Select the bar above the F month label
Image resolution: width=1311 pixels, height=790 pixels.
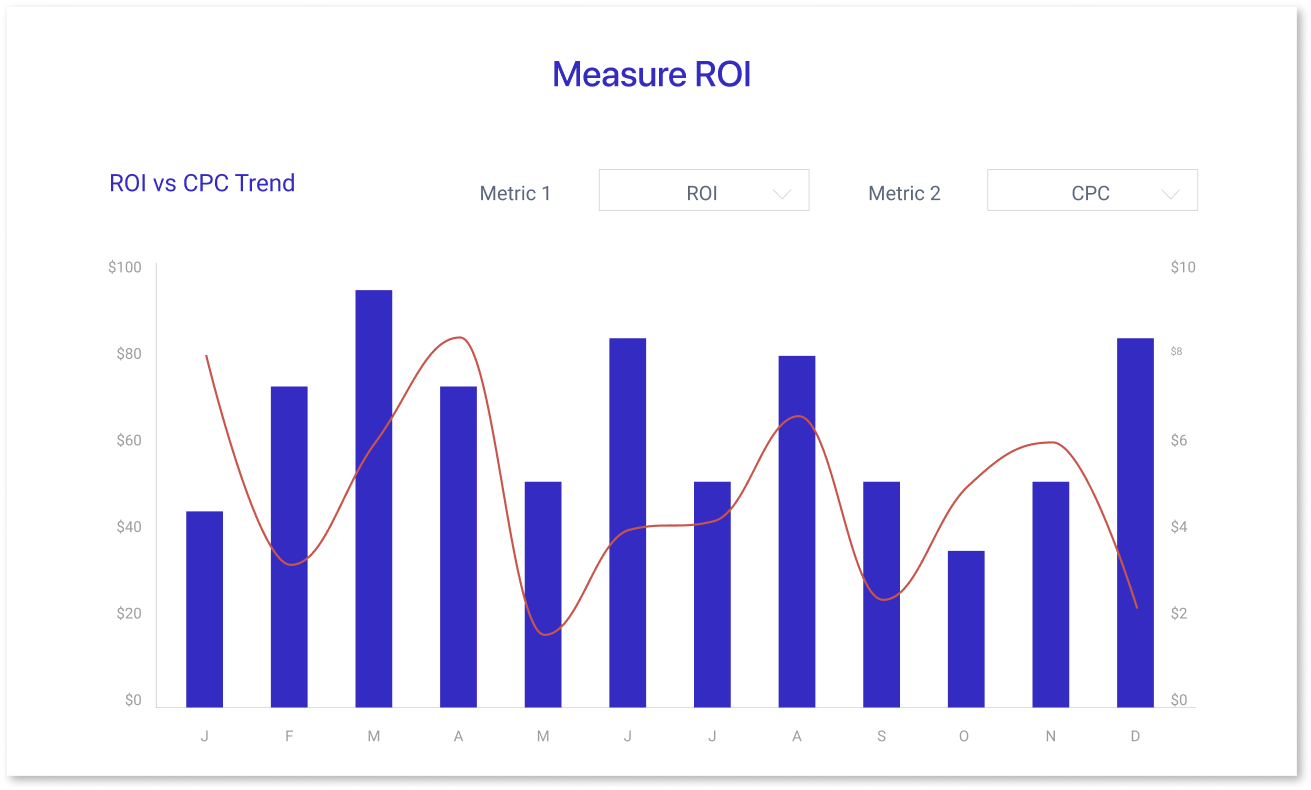[x=289, y=547]
